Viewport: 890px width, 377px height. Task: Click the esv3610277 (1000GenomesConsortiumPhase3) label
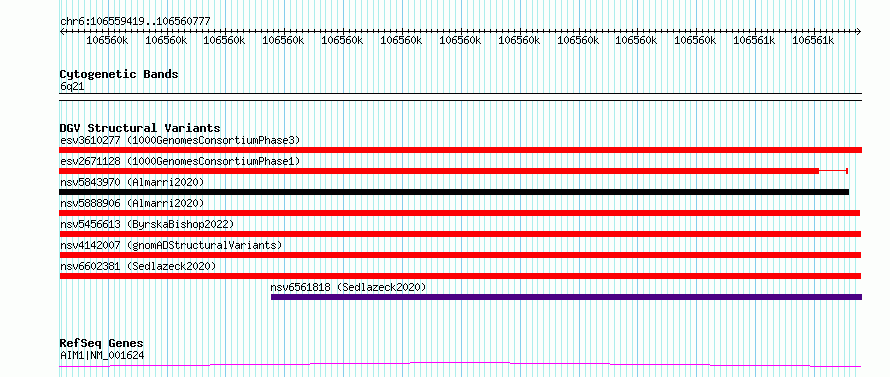click(x=180, y=140)
